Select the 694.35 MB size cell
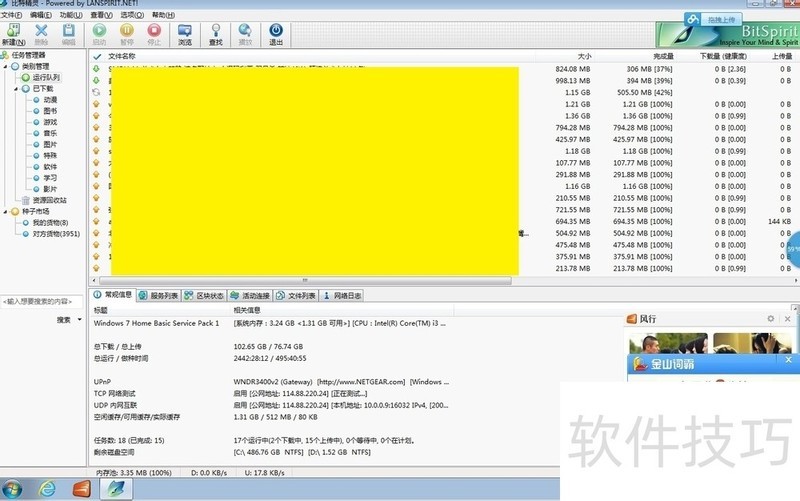The width and height of the screenshot is (800, 501). 572,222
